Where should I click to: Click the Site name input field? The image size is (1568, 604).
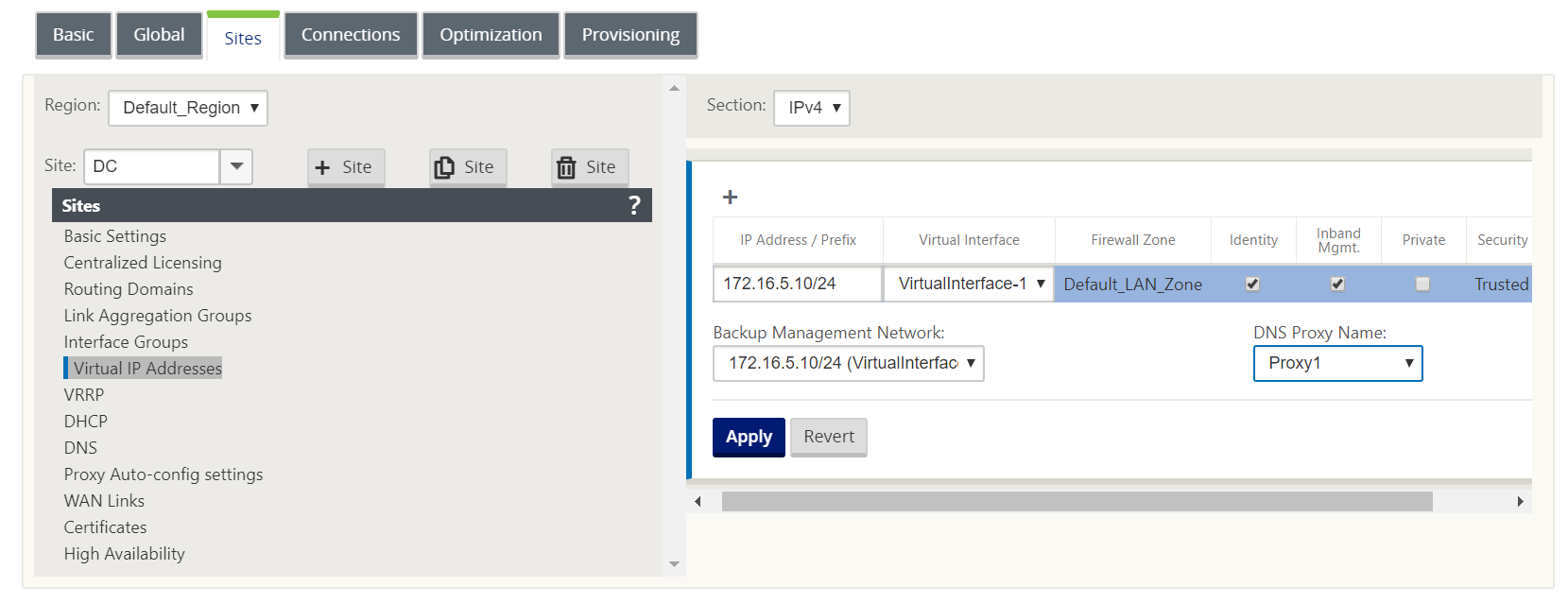(x=152, y=166)
